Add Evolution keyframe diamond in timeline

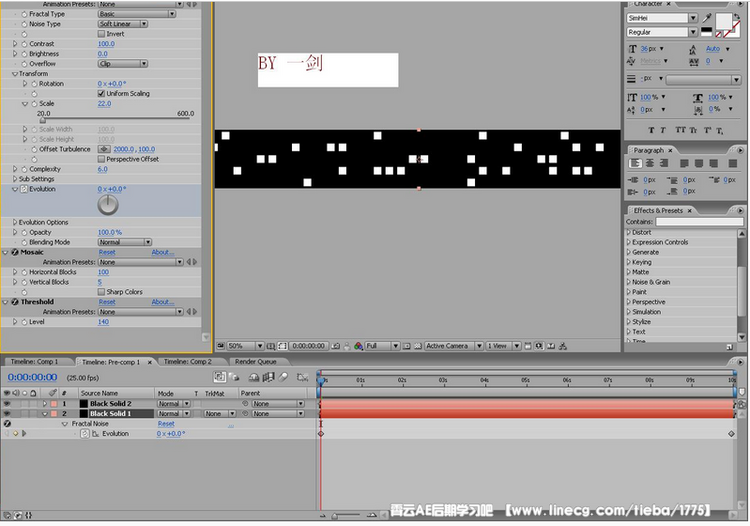[x=15, y=434]
